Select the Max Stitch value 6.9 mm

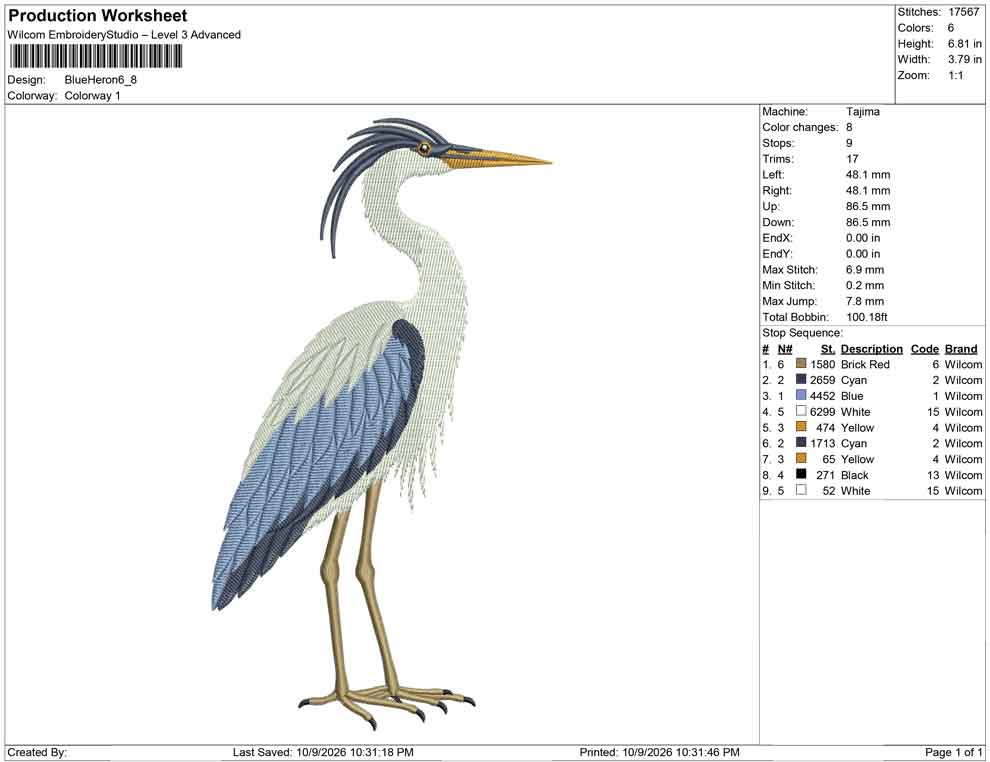[x=865, y=270]
